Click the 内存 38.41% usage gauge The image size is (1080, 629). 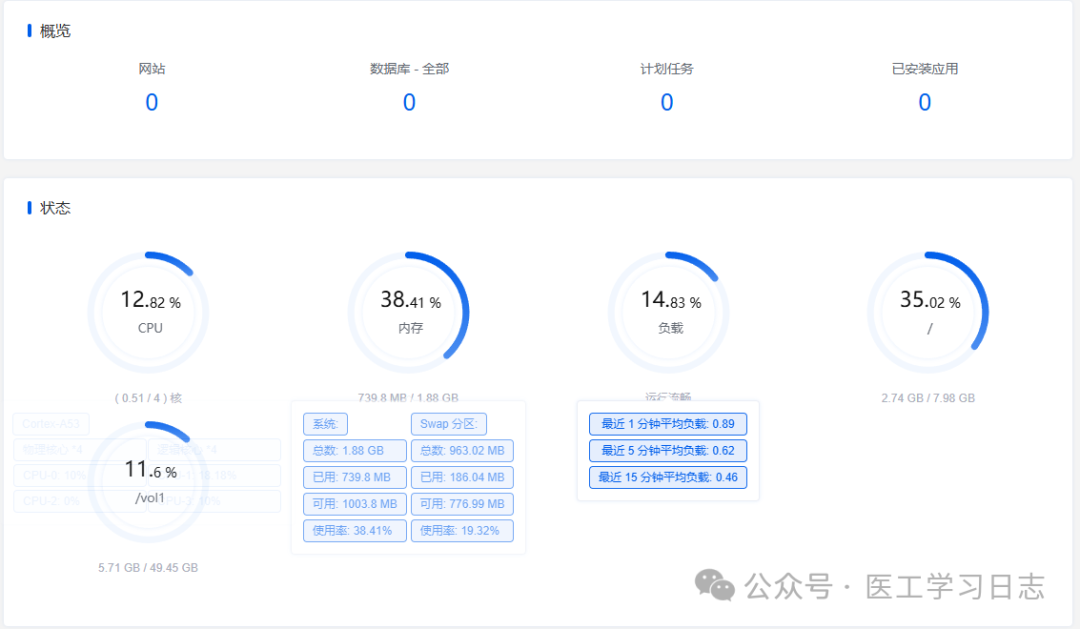[x=409, y=312]
